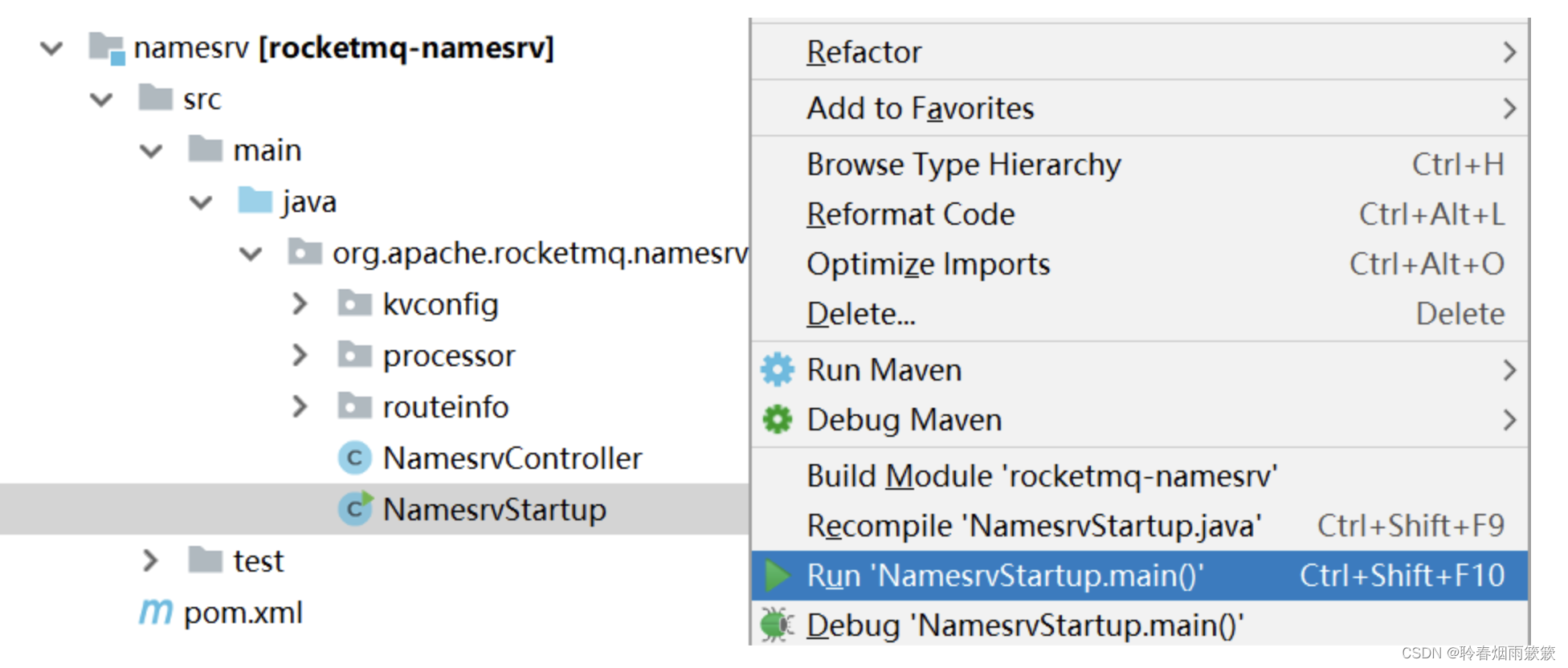Click the blue gear Run Maven icon
The image size is (1568, 668).
[x=777, y=369]
